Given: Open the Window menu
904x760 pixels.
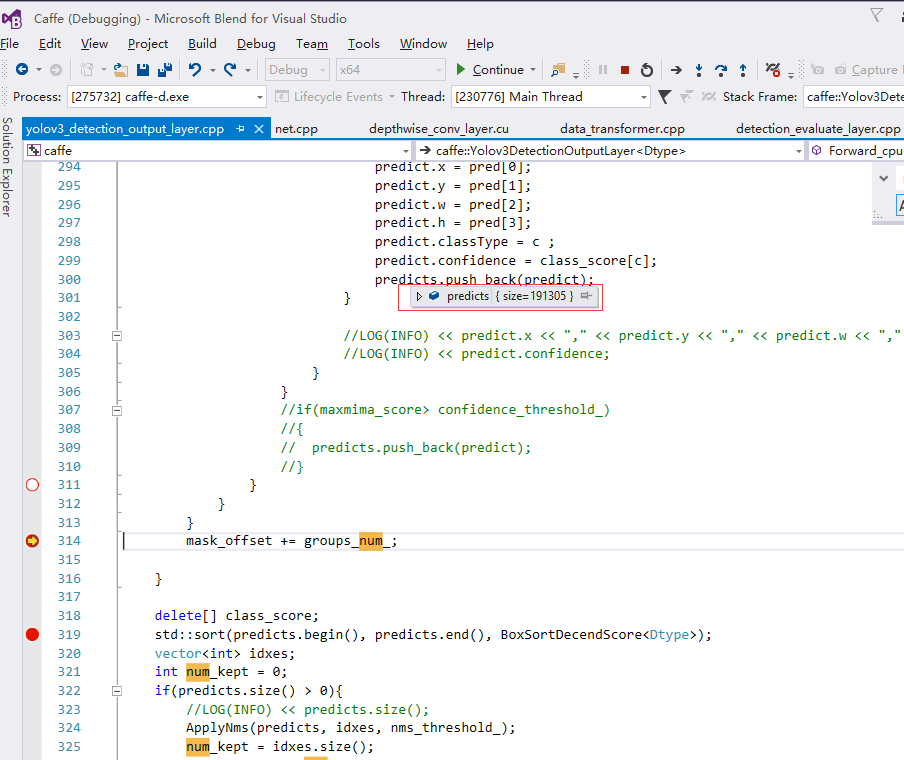Looking at the screenshot, I should [x=423, y=44].
